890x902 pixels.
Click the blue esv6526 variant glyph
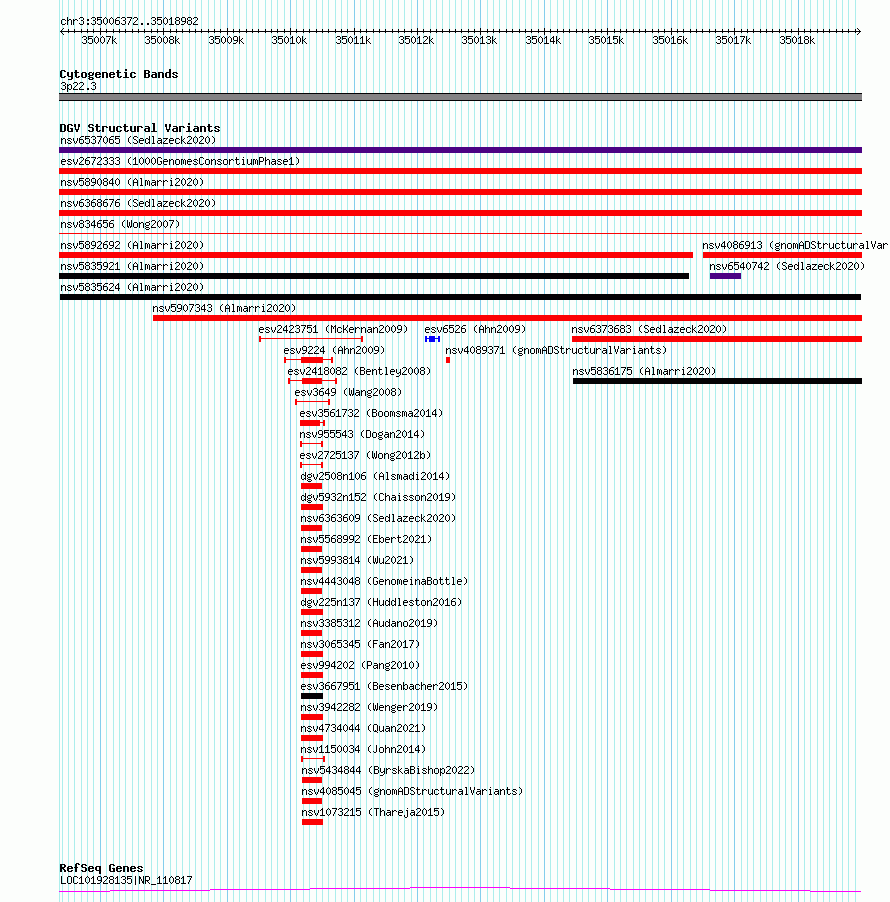click(432, 339)
